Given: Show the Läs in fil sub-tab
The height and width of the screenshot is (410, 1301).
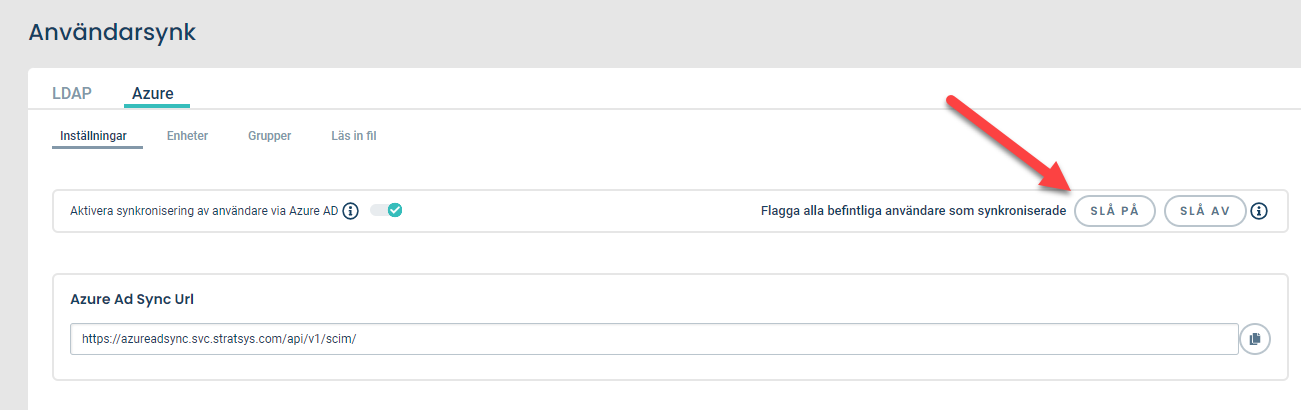Looking at the screenshot, I should (x=353, y=136).
